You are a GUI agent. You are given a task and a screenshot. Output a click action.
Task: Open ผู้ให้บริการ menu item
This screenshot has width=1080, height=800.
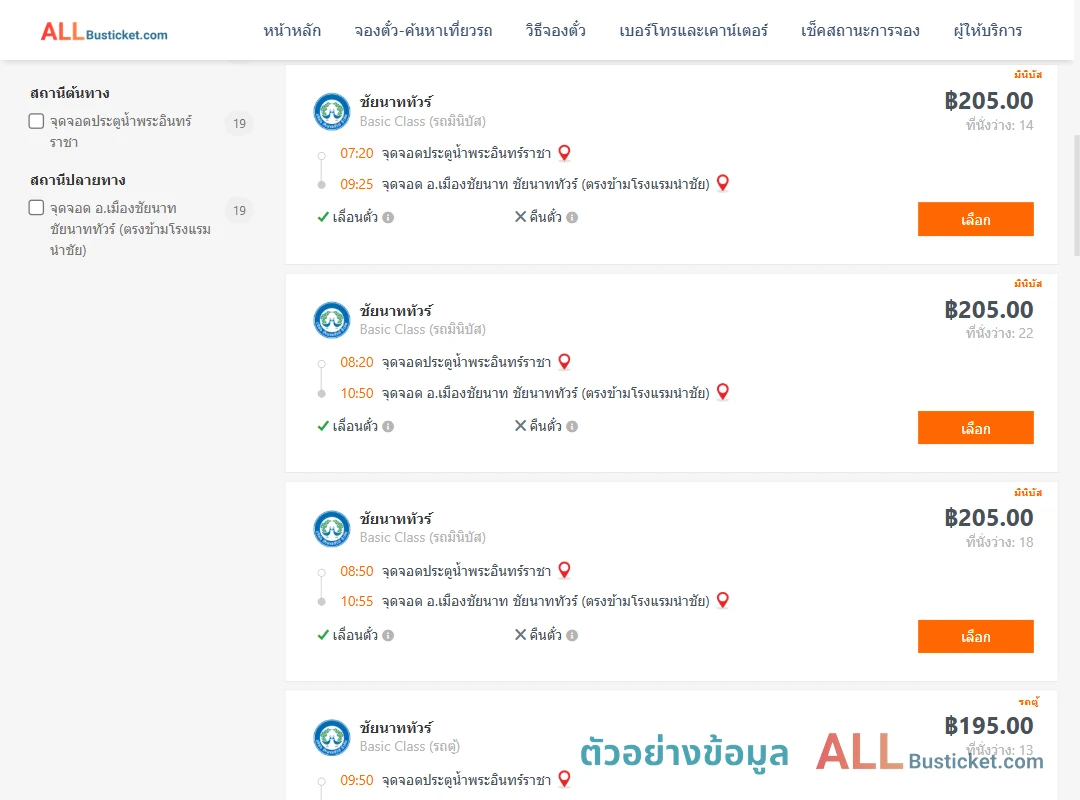click(987, 30)
